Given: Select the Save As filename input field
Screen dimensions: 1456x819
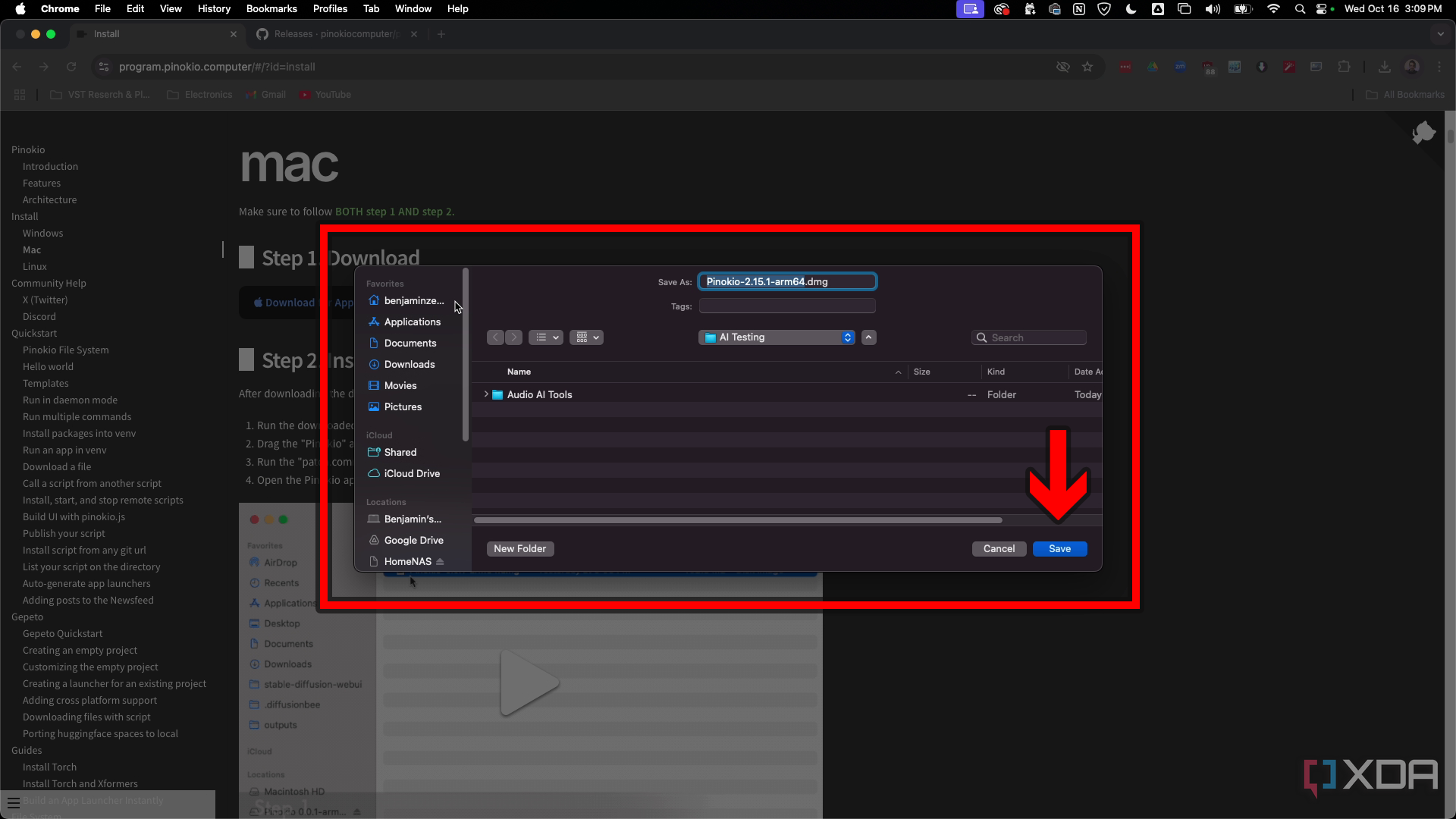Looking at the screenshot, I should coord(787,281).
